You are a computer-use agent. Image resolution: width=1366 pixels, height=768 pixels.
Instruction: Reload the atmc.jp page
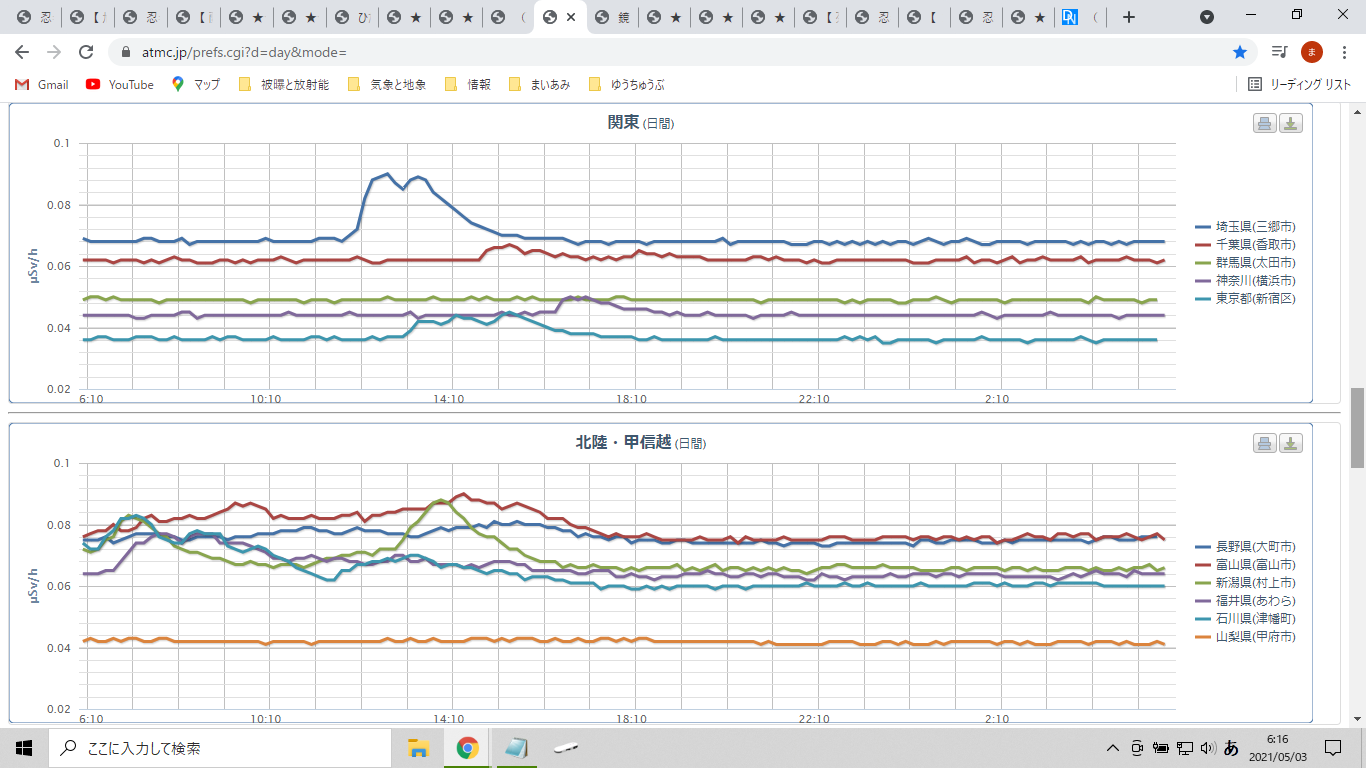[86, 52]
